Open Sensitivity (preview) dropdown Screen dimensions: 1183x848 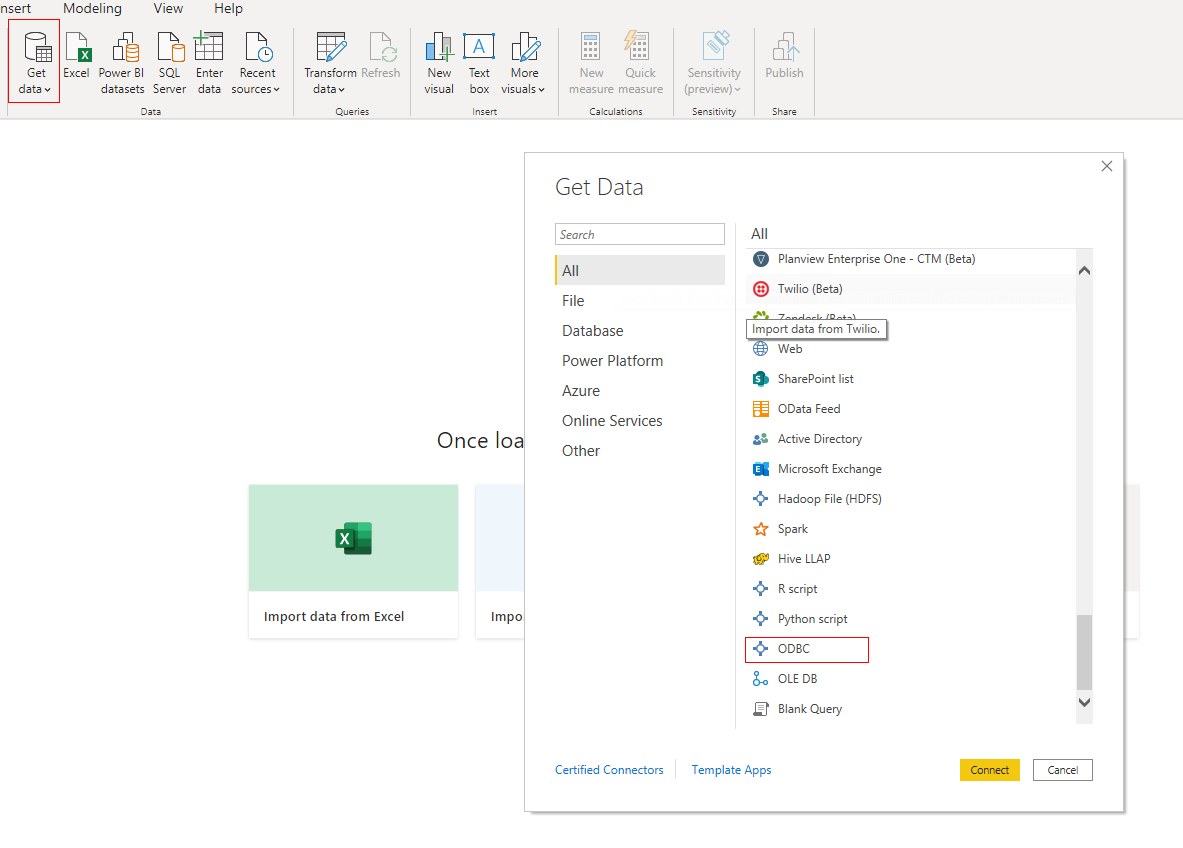(714, 63)
